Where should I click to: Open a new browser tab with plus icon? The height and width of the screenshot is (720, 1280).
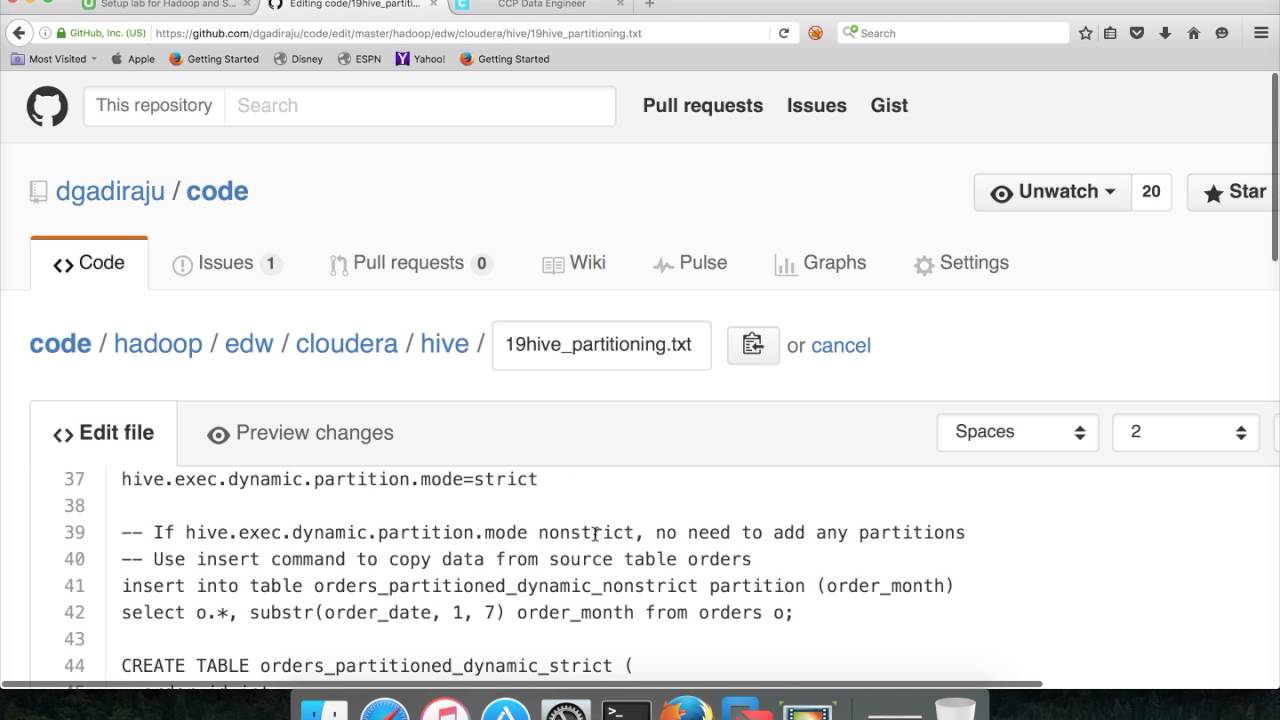[649, 5]
